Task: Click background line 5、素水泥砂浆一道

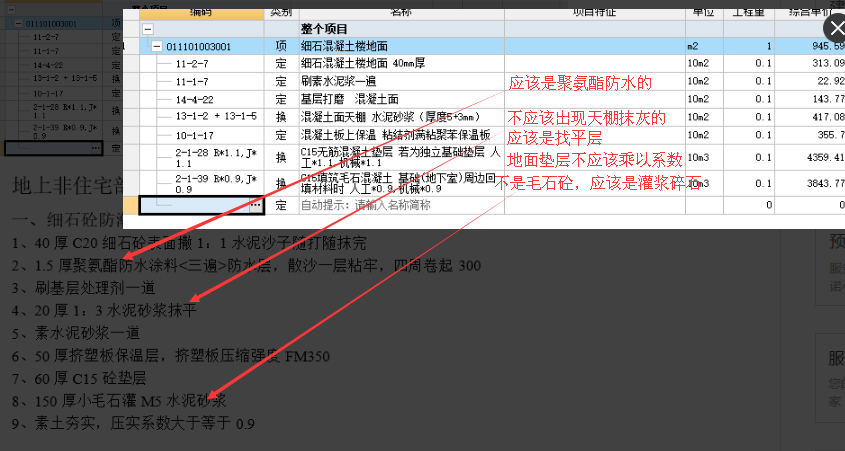Action: (x=76, y=333)
